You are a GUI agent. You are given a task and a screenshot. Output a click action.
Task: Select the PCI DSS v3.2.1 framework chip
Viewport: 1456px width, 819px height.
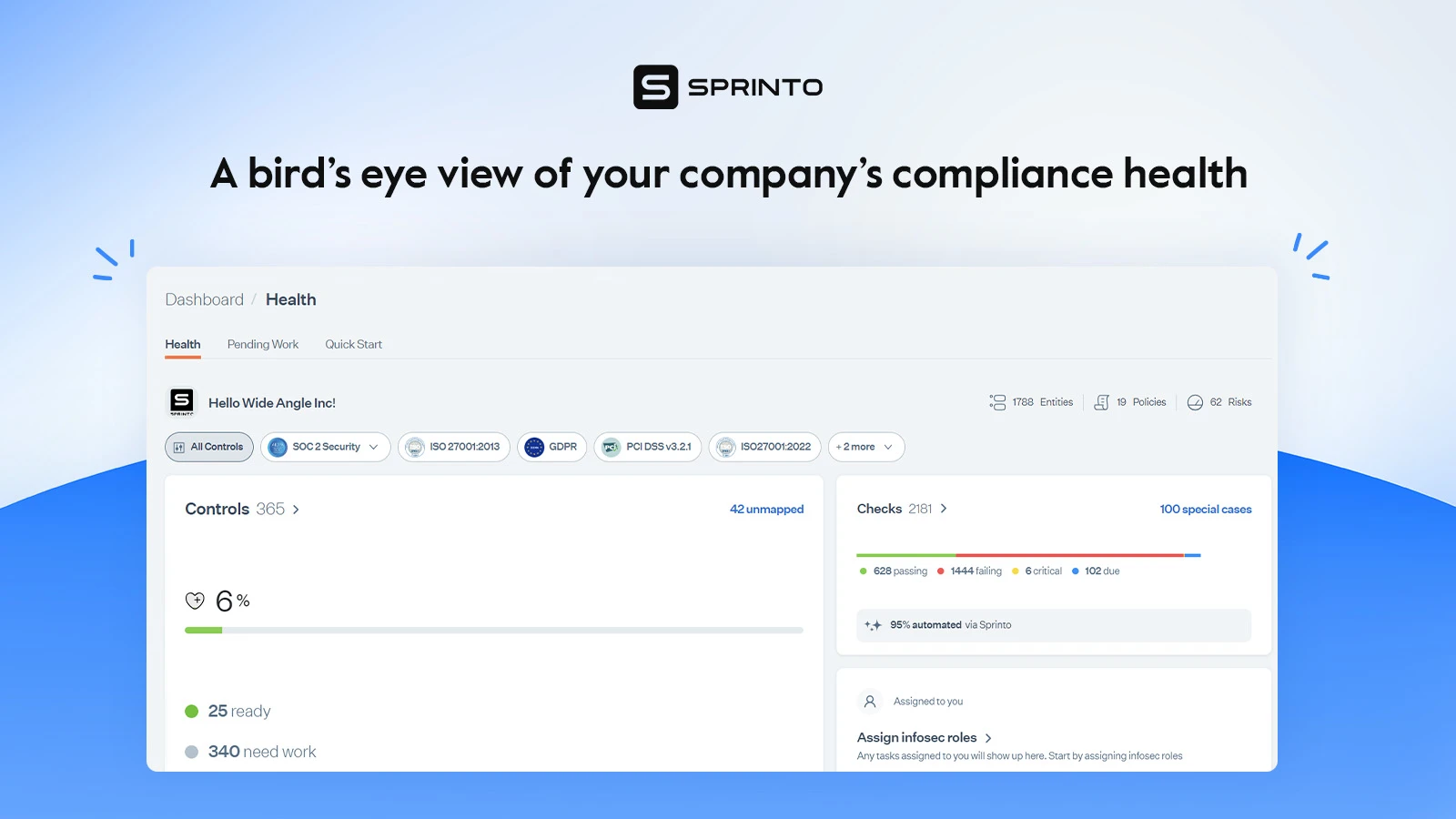[648, 447]
